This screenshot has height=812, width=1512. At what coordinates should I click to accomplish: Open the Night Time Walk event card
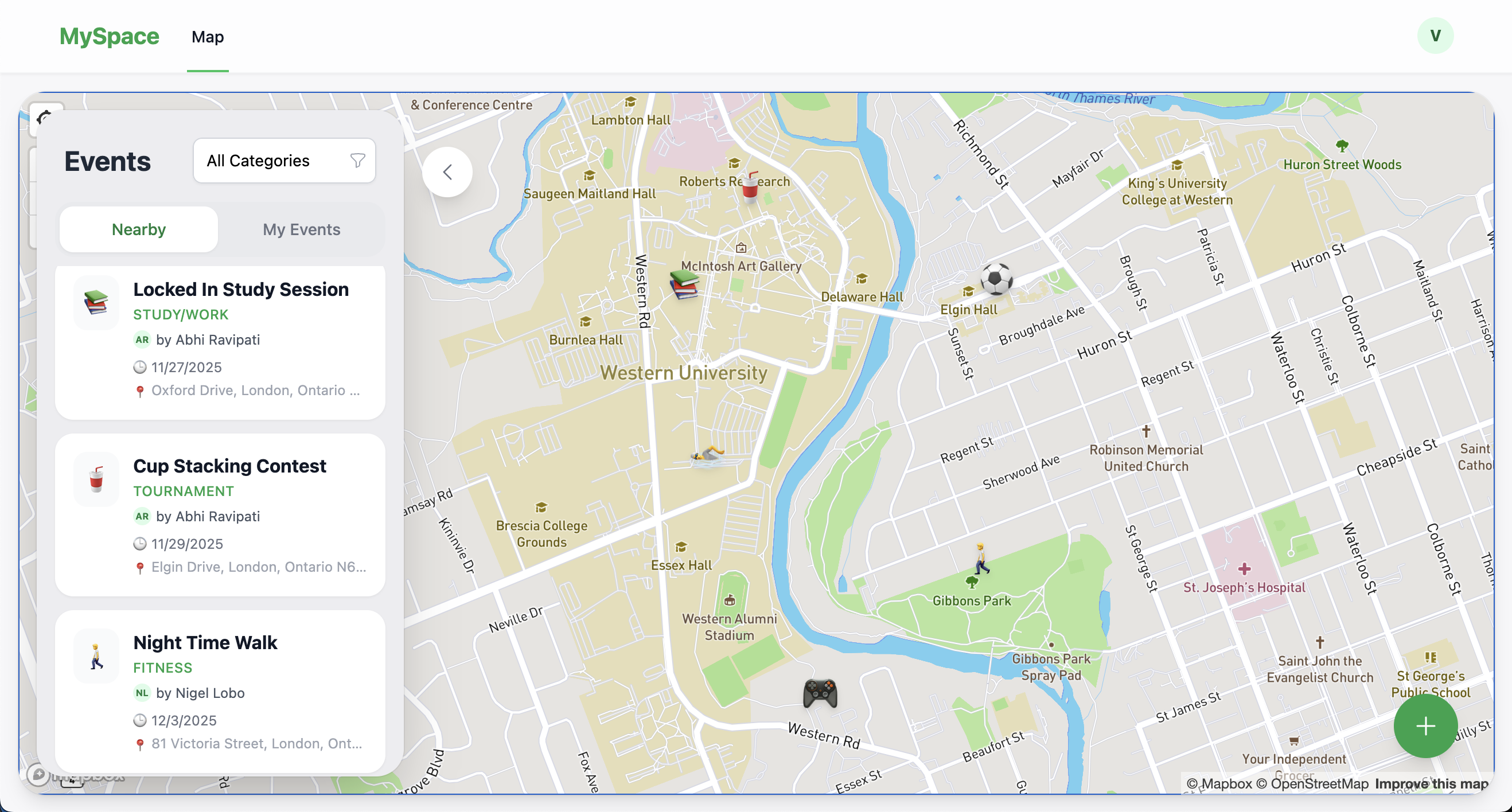point(220,691)
